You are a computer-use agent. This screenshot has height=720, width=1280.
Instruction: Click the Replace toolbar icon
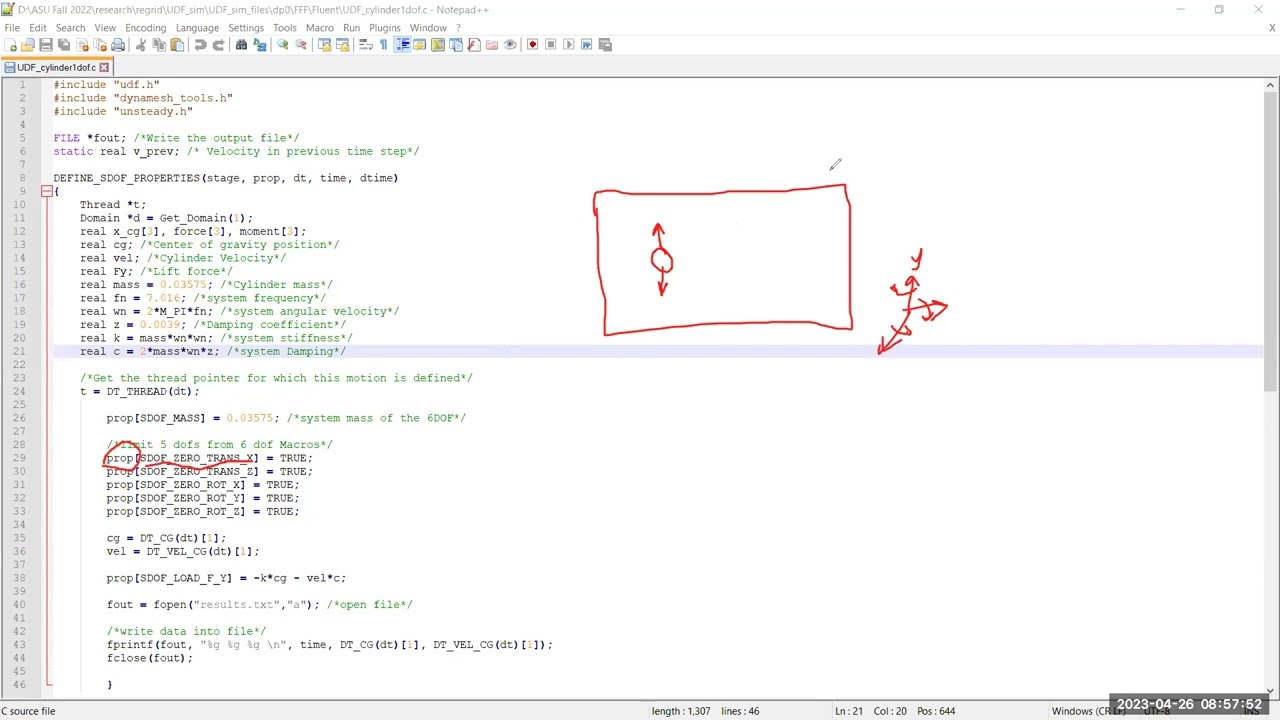tap(260, 45)
